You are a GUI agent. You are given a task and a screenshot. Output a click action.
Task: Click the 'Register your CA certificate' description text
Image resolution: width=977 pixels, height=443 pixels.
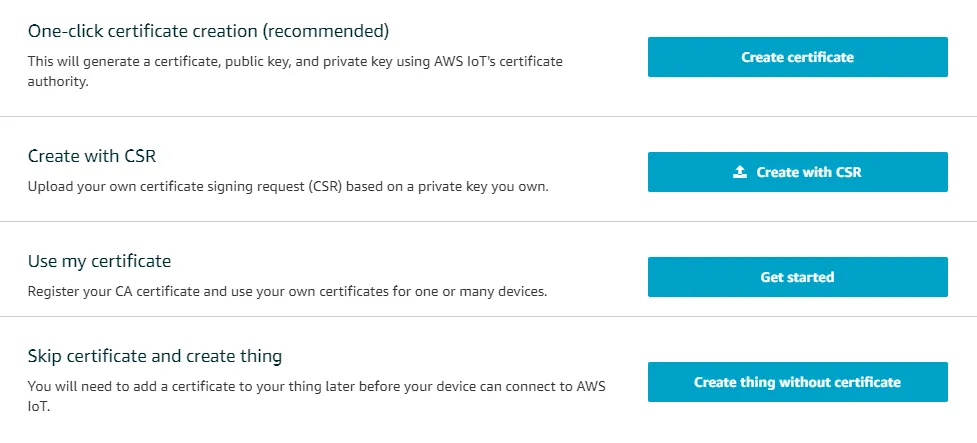[287, 291]
